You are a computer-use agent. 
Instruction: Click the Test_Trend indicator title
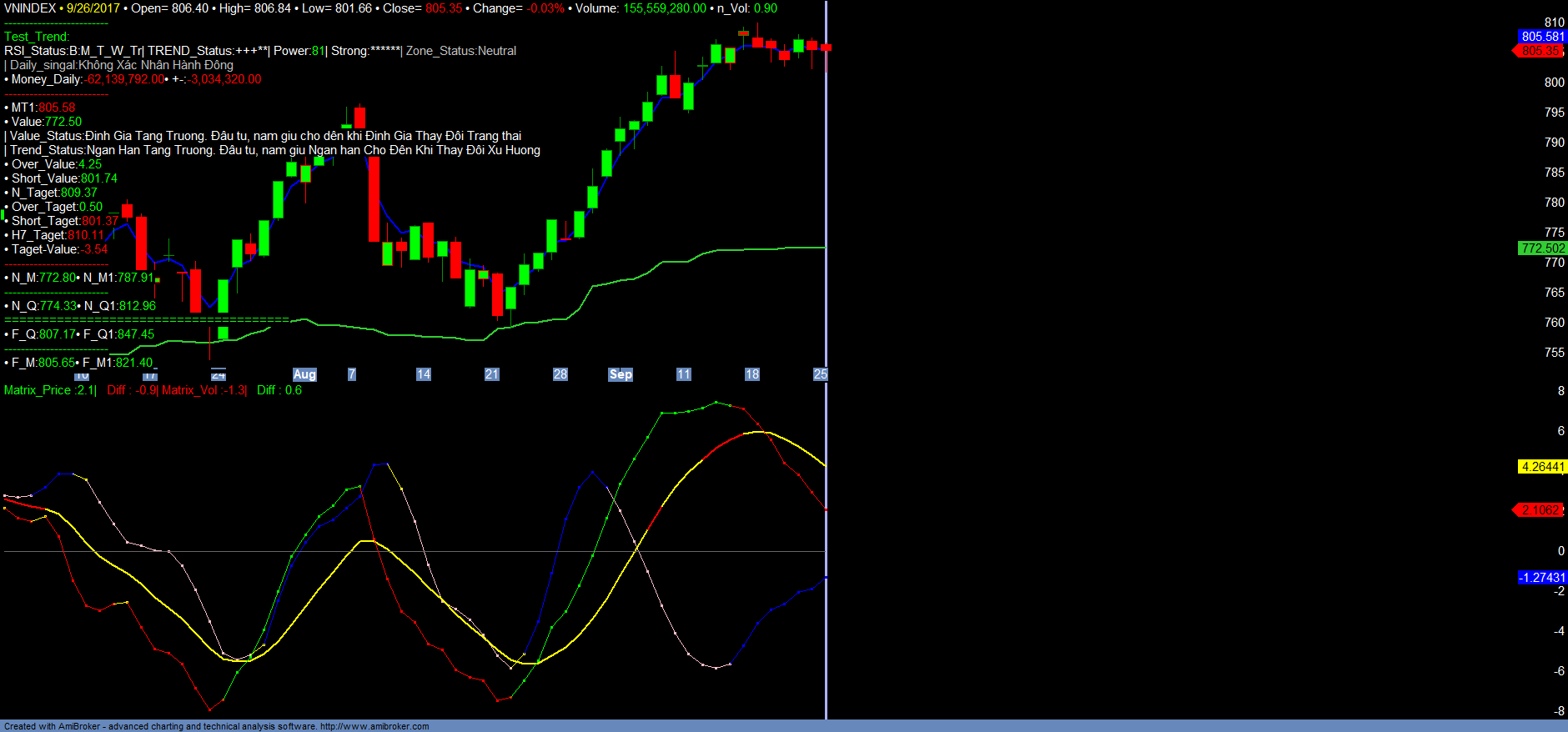click(x=37, y=37)
